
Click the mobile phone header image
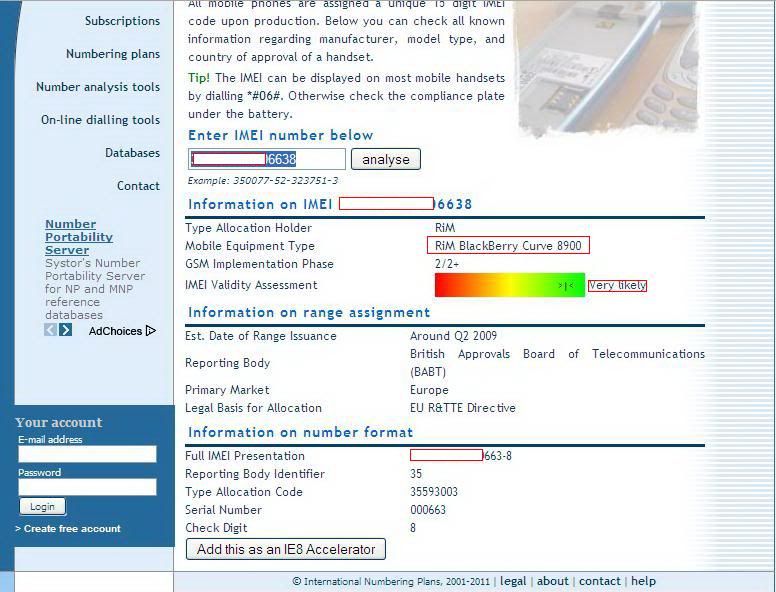[x=608, y=67]
